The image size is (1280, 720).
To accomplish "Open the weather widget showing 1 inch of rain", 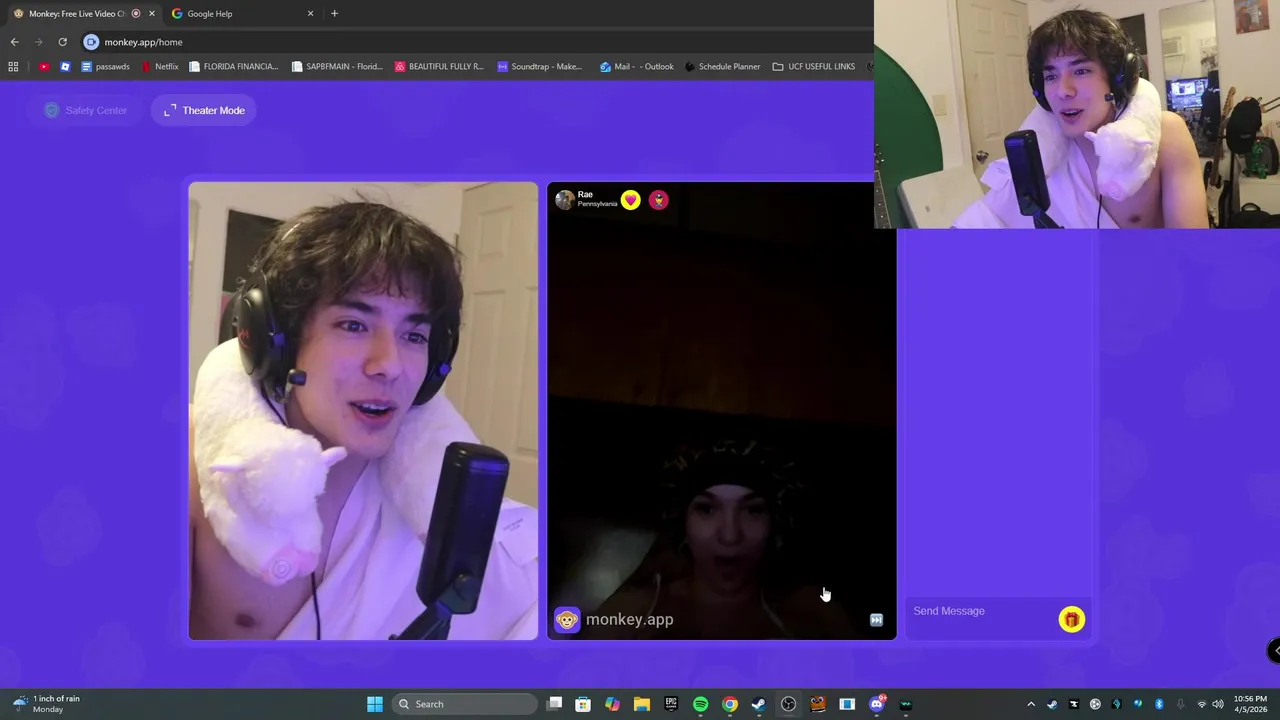I will click(x=48, y=704).
